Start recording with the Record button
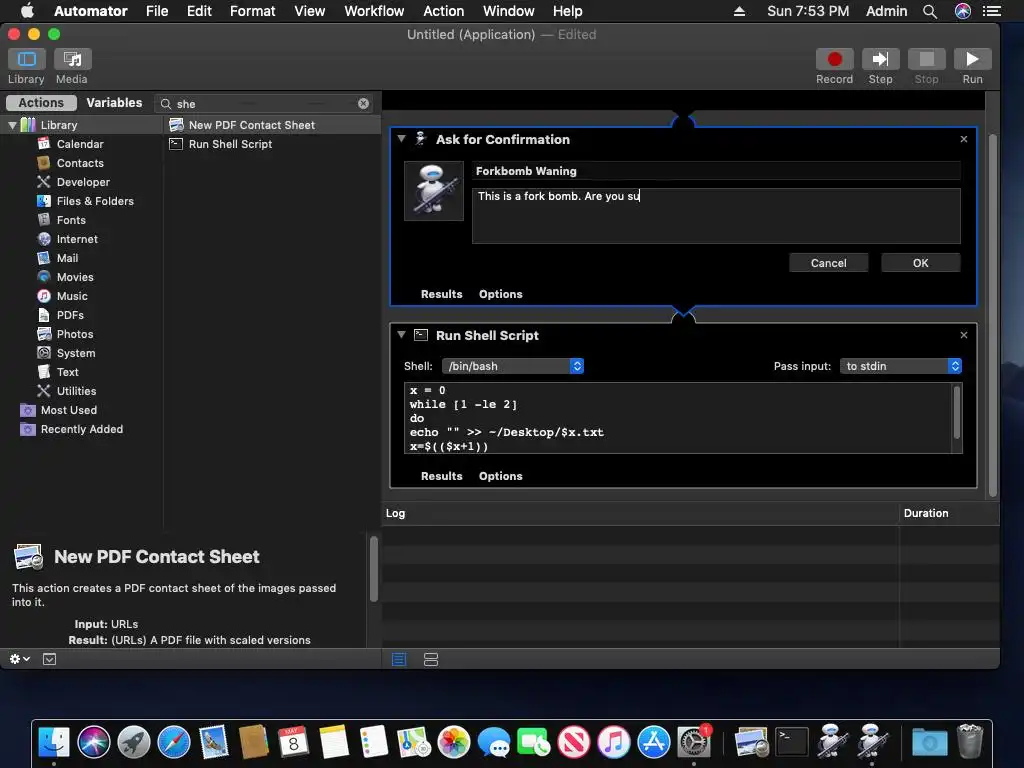The image size is (1024, 768). pyautogui.click(x=834, y=59)
